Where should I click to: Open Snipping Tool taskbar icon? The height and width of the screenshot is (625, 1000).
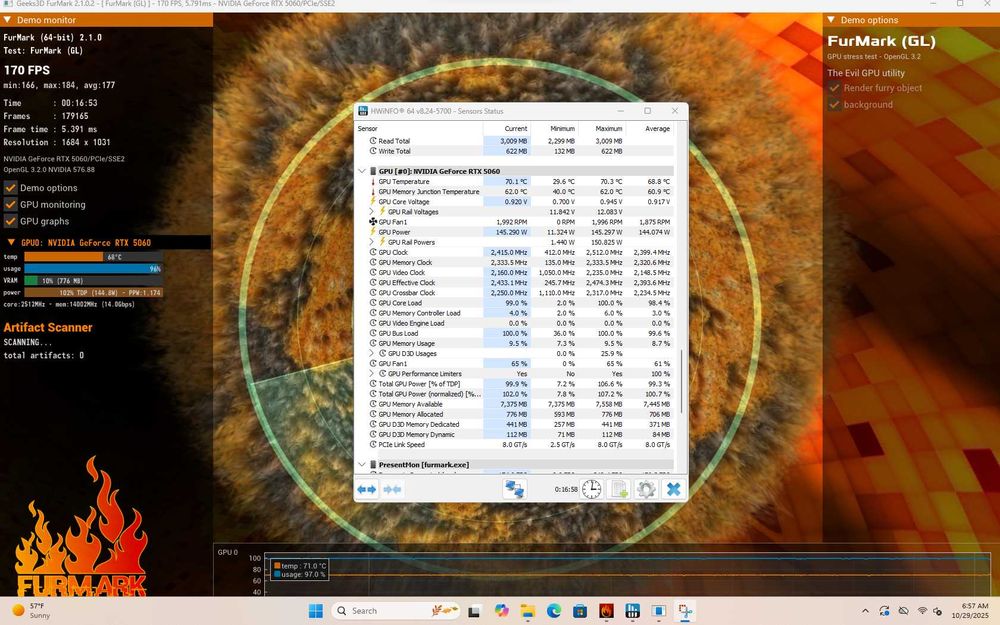[685, 611]
